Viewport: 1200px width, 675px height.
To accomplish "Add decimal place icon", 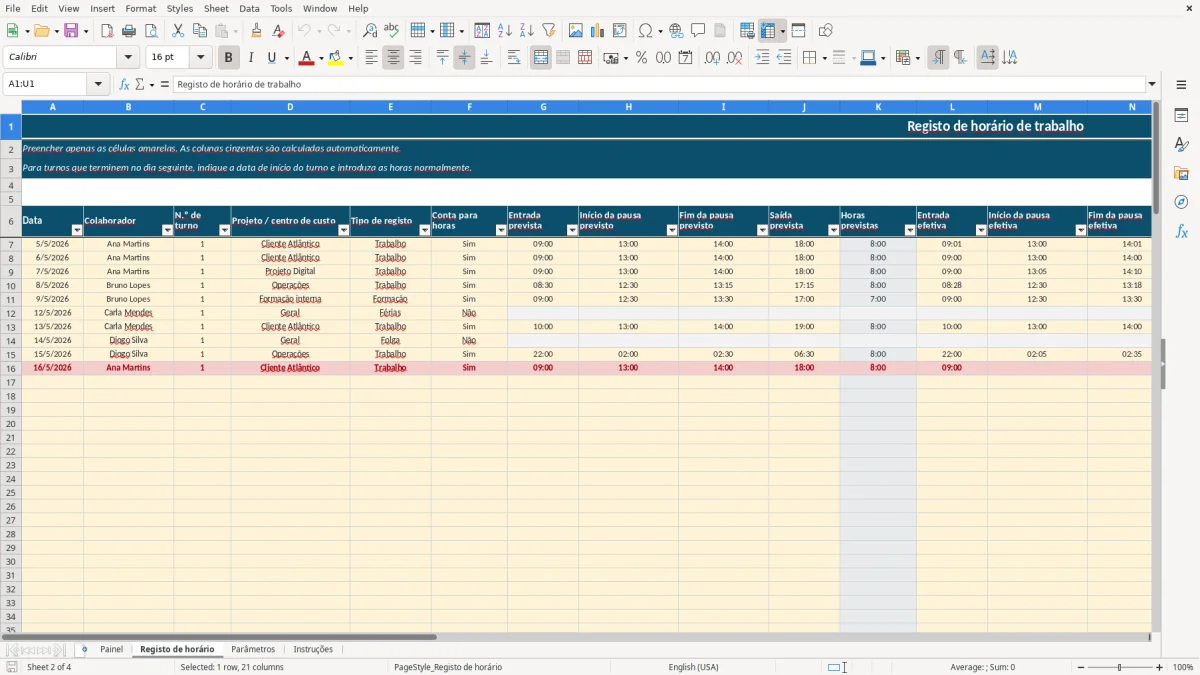I will click(x=712, y=58).
